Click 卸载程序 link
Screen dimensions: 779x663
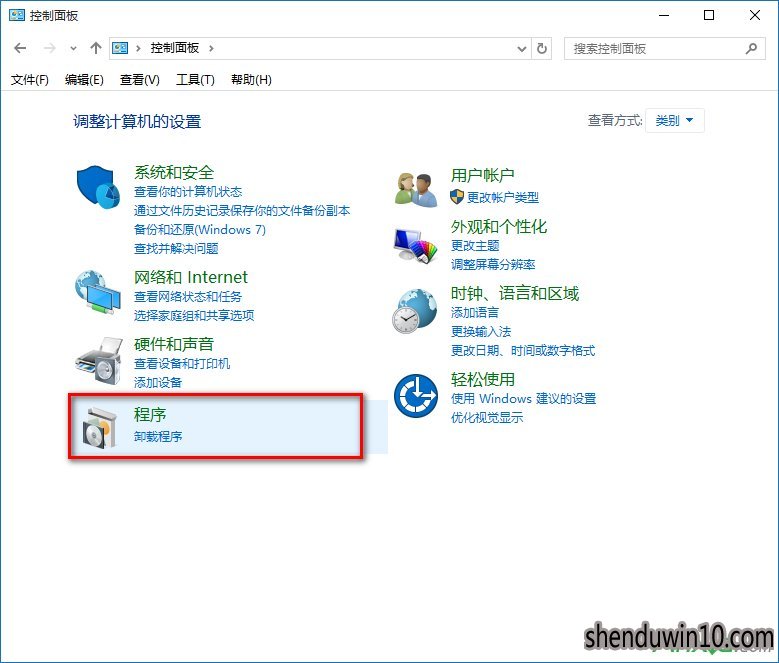coord(157,437)
